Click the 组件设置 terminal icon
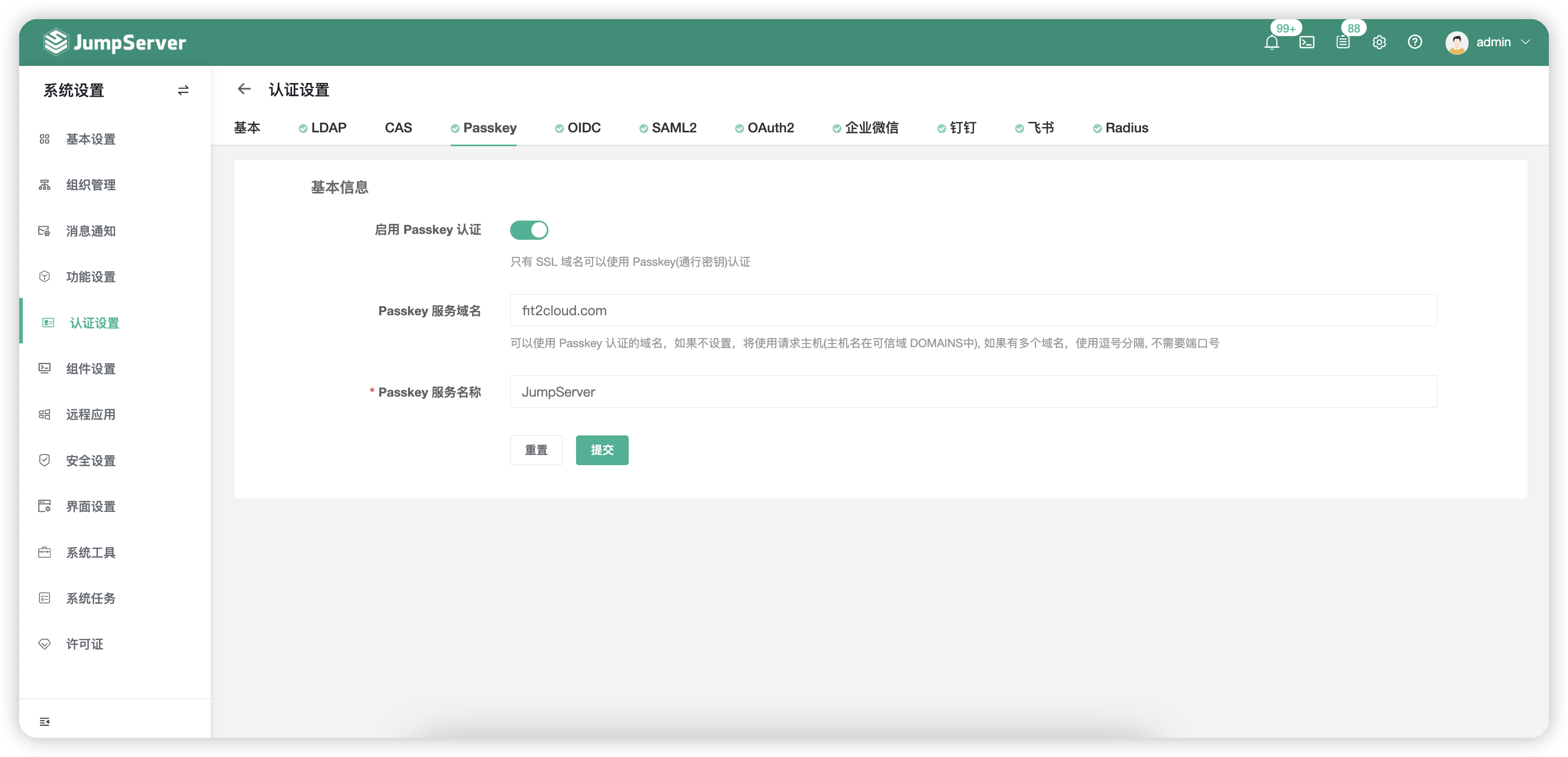Viewport: 1568px width, 757px height. pyautogui.click(x=45, y=369)
